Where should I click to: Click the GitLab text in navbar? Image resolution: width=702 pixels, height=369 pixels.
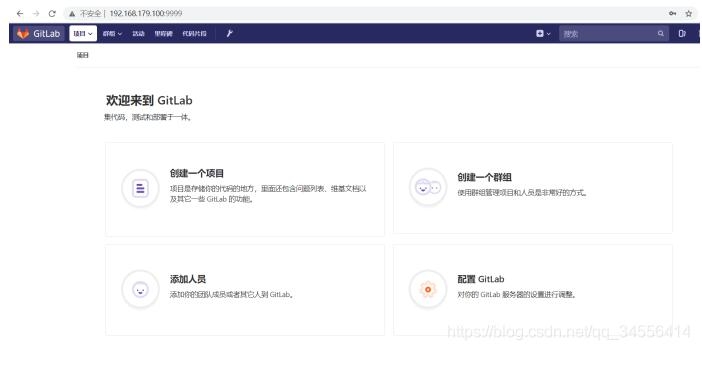(x=47, y=34)
